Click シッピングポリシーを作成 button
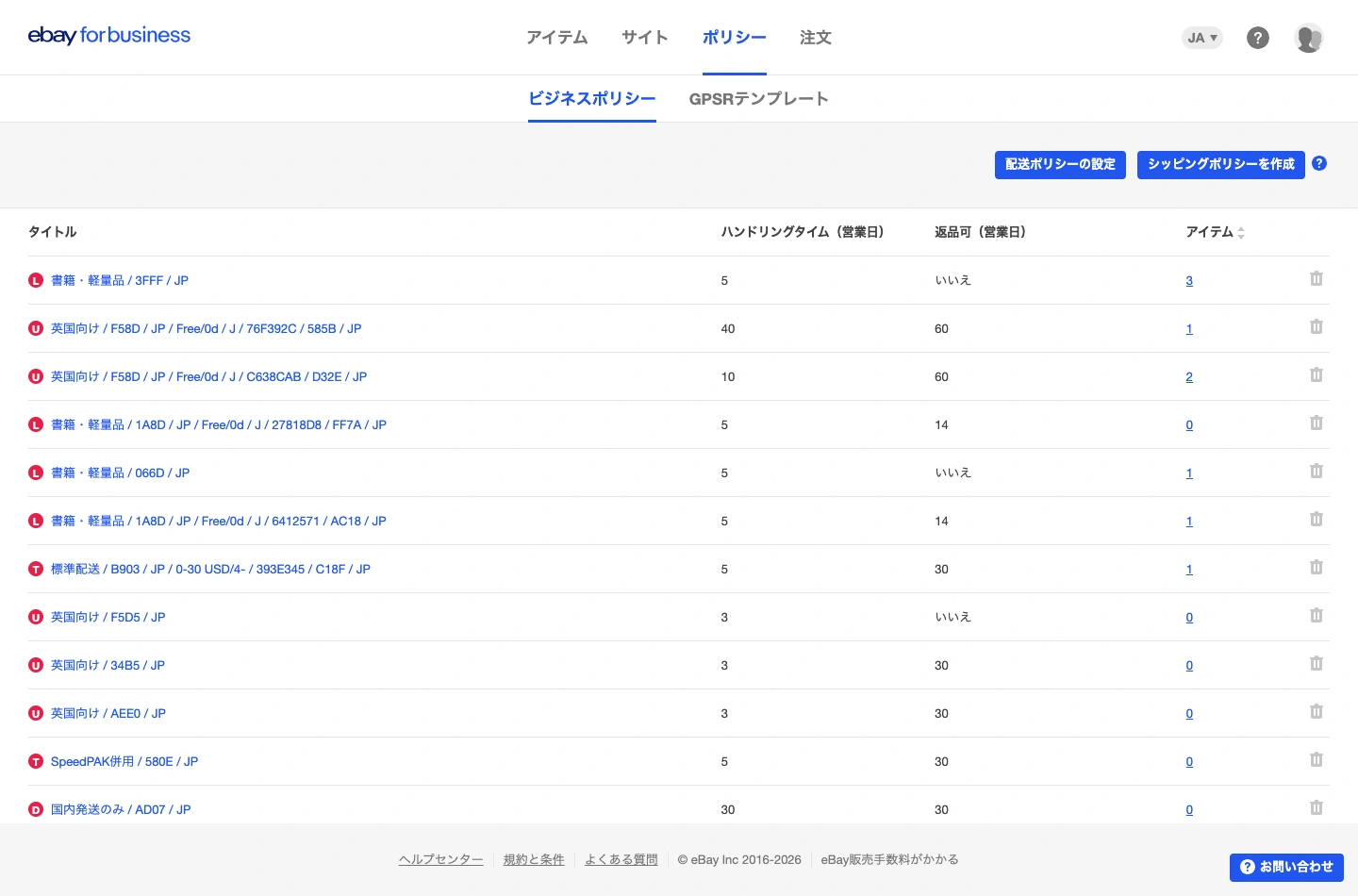This screenshot has width=1358, height=896. point(1221,164)
